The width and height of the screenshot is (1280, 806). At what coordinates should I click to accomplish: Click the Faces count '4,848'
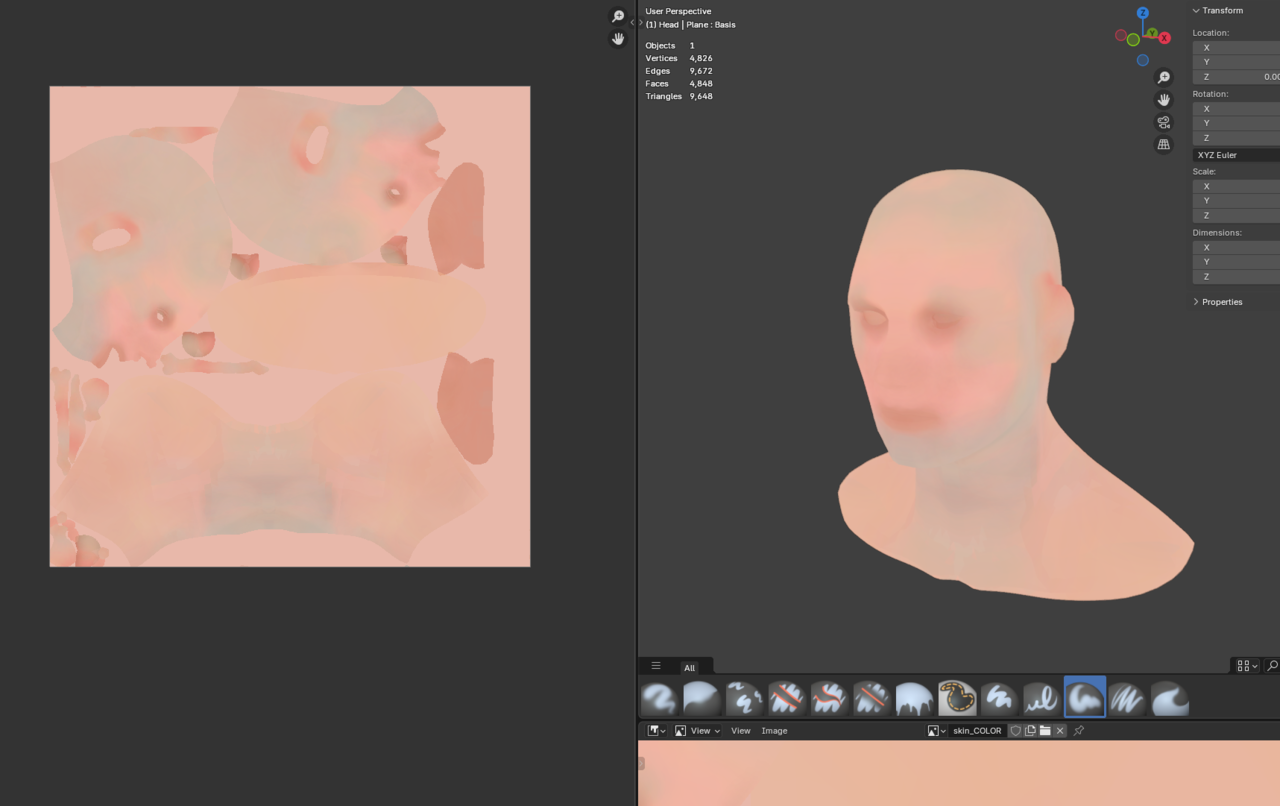point(701,84)
